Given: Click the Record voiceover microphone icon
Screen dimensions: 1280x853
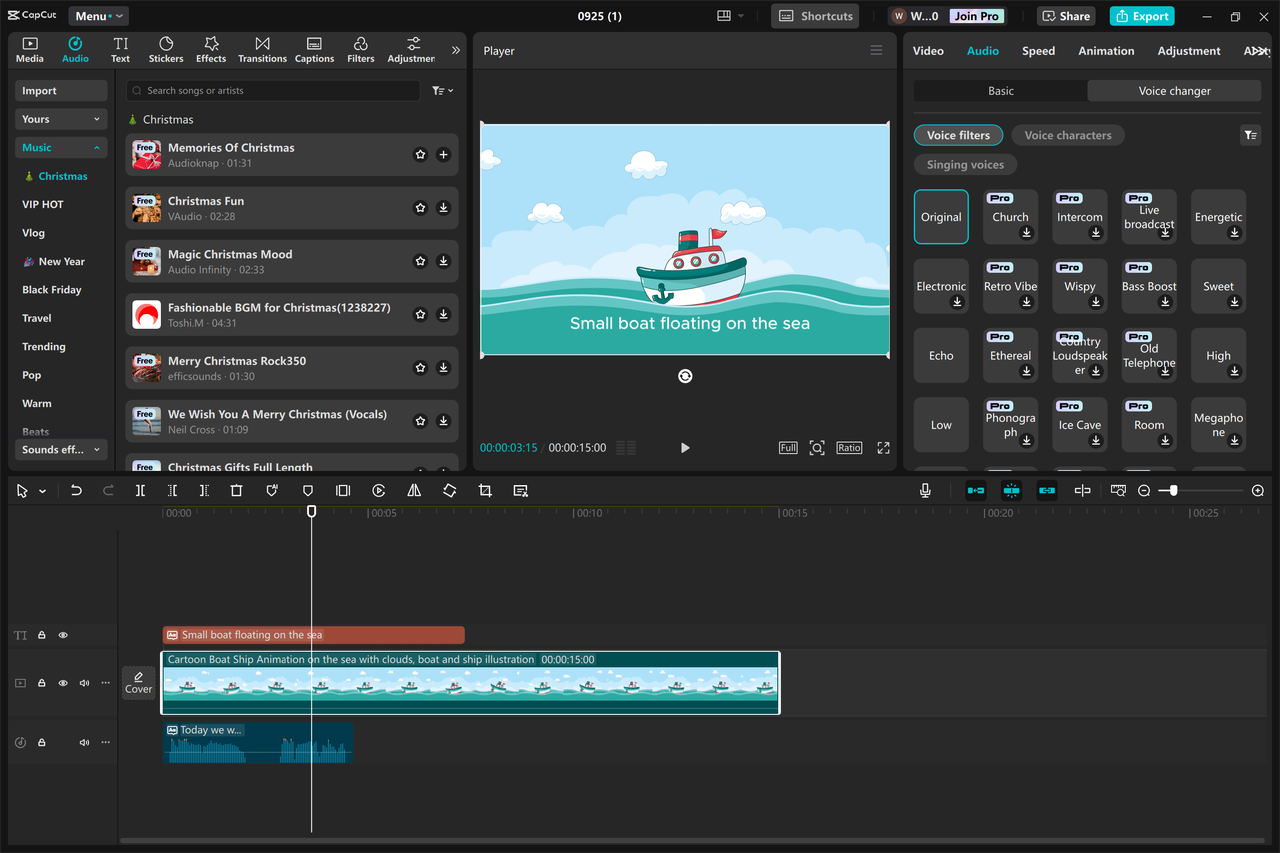Looking at the screenshot, I should (925, 490).
